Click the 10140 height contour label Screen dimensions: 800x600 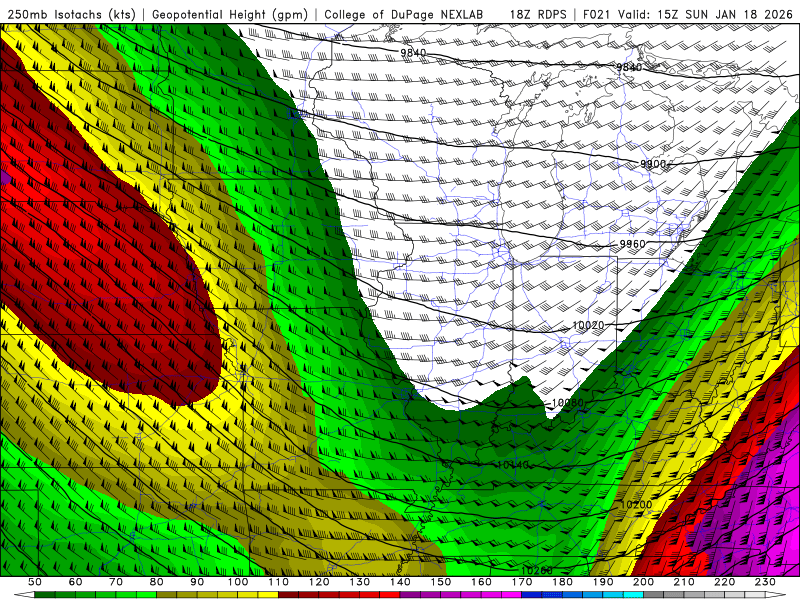512,465
